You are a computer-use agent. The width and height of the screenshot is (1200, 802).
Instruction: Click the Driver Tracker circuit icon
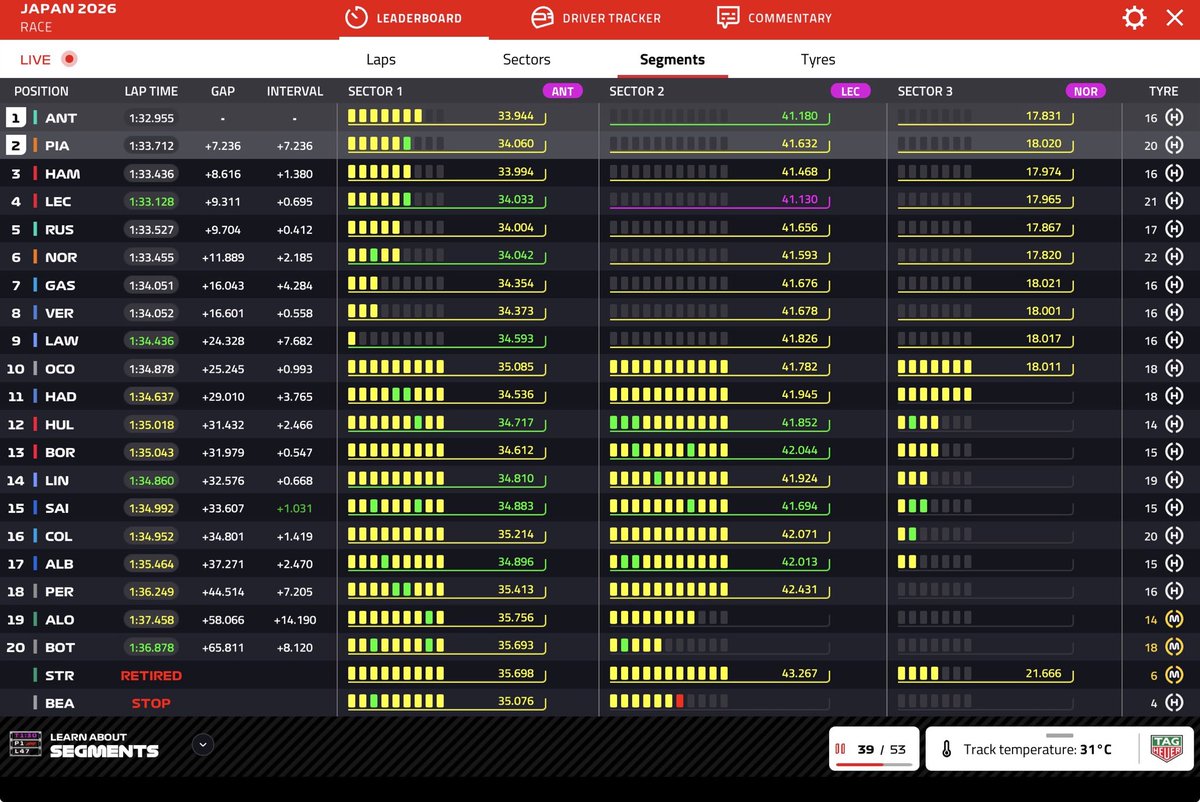[543, 18]
